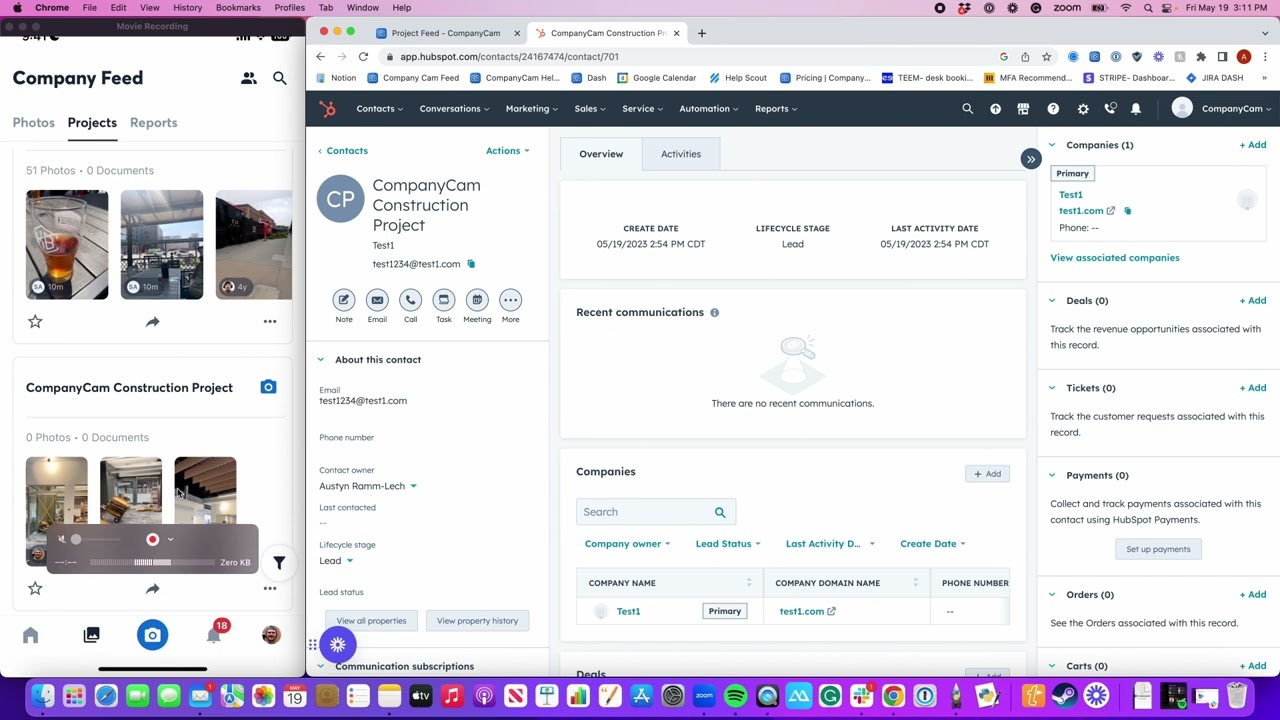
Task: Open HubSpot settings gear icon
Action: tap(1082, 109)
